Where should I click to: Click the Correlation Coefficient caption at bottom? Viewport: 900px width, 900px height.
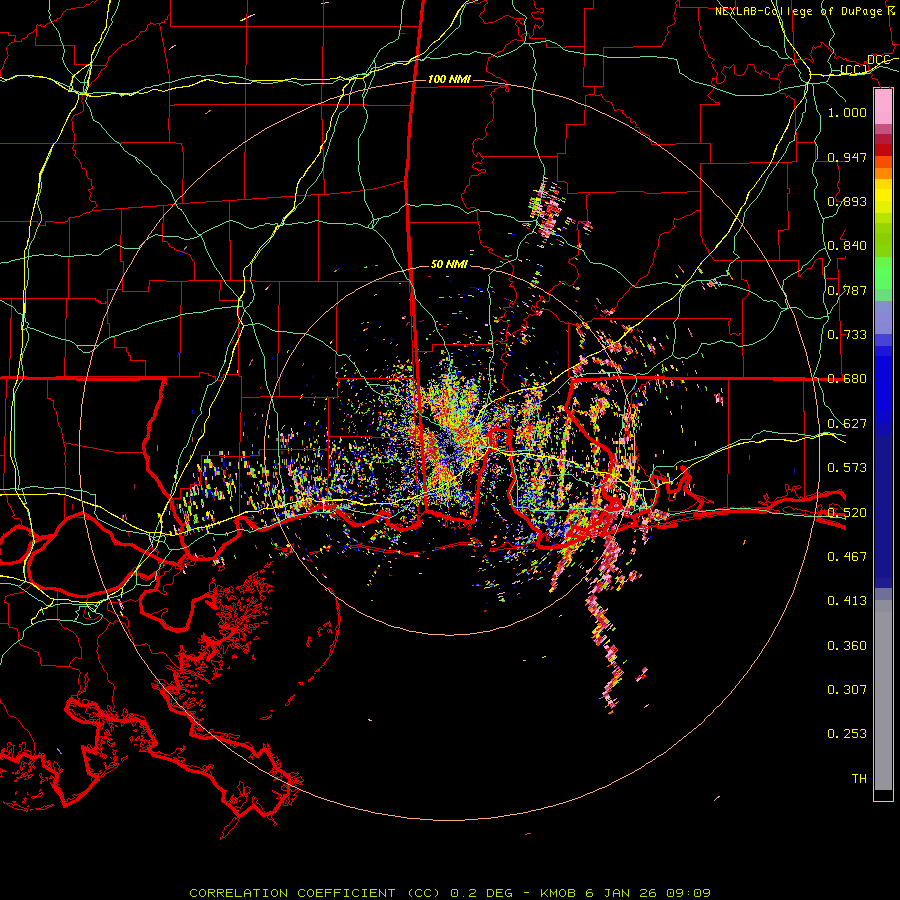click(450, 893)
